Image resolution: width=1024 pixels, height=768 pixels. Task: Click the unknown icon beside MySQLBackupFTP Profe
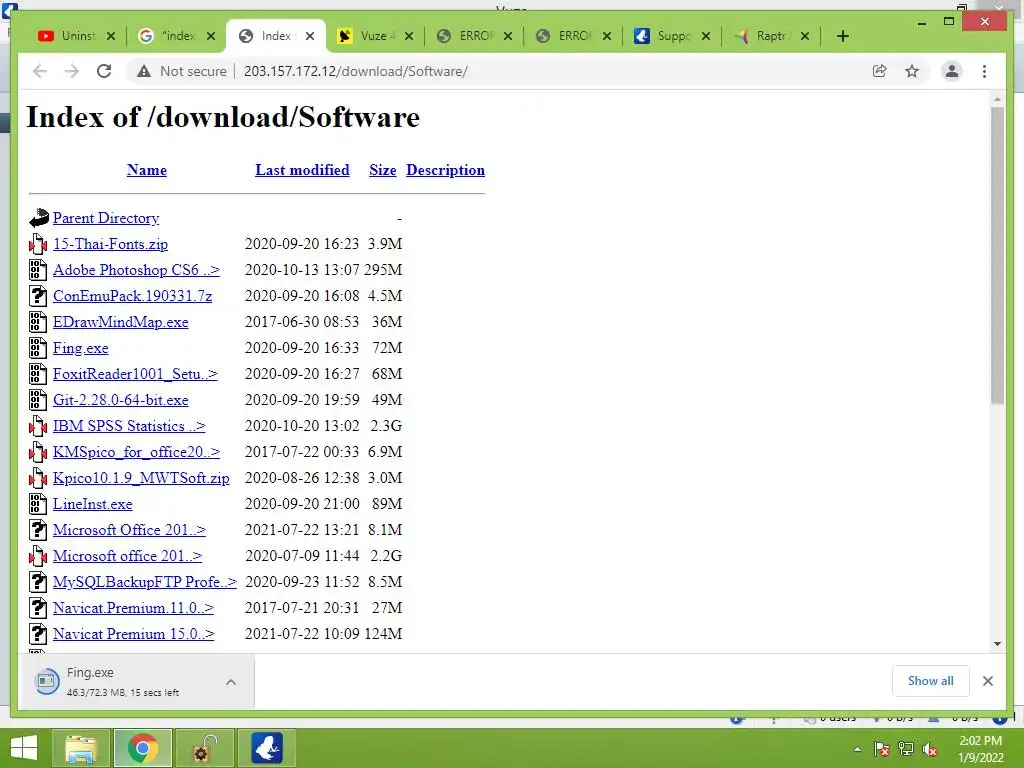coord(38,582)
